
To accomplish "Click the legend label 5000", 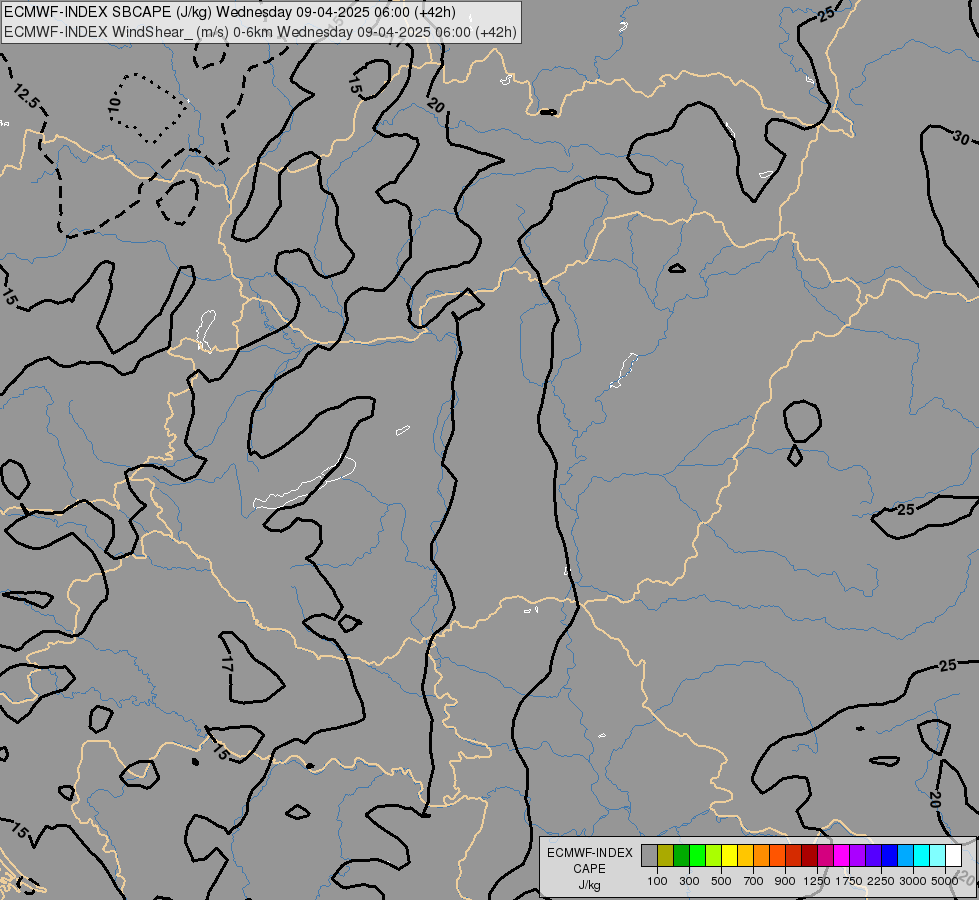I will point(945,881).
